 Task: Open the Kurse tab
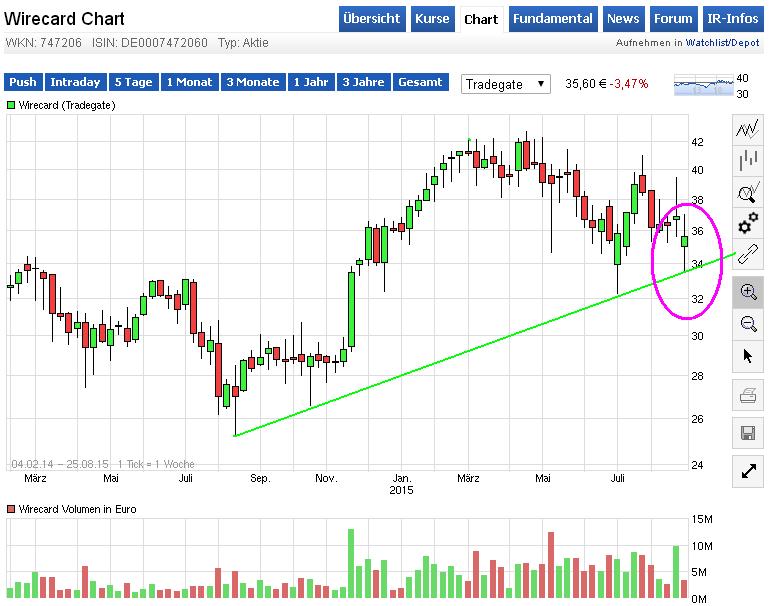(432, 19)
